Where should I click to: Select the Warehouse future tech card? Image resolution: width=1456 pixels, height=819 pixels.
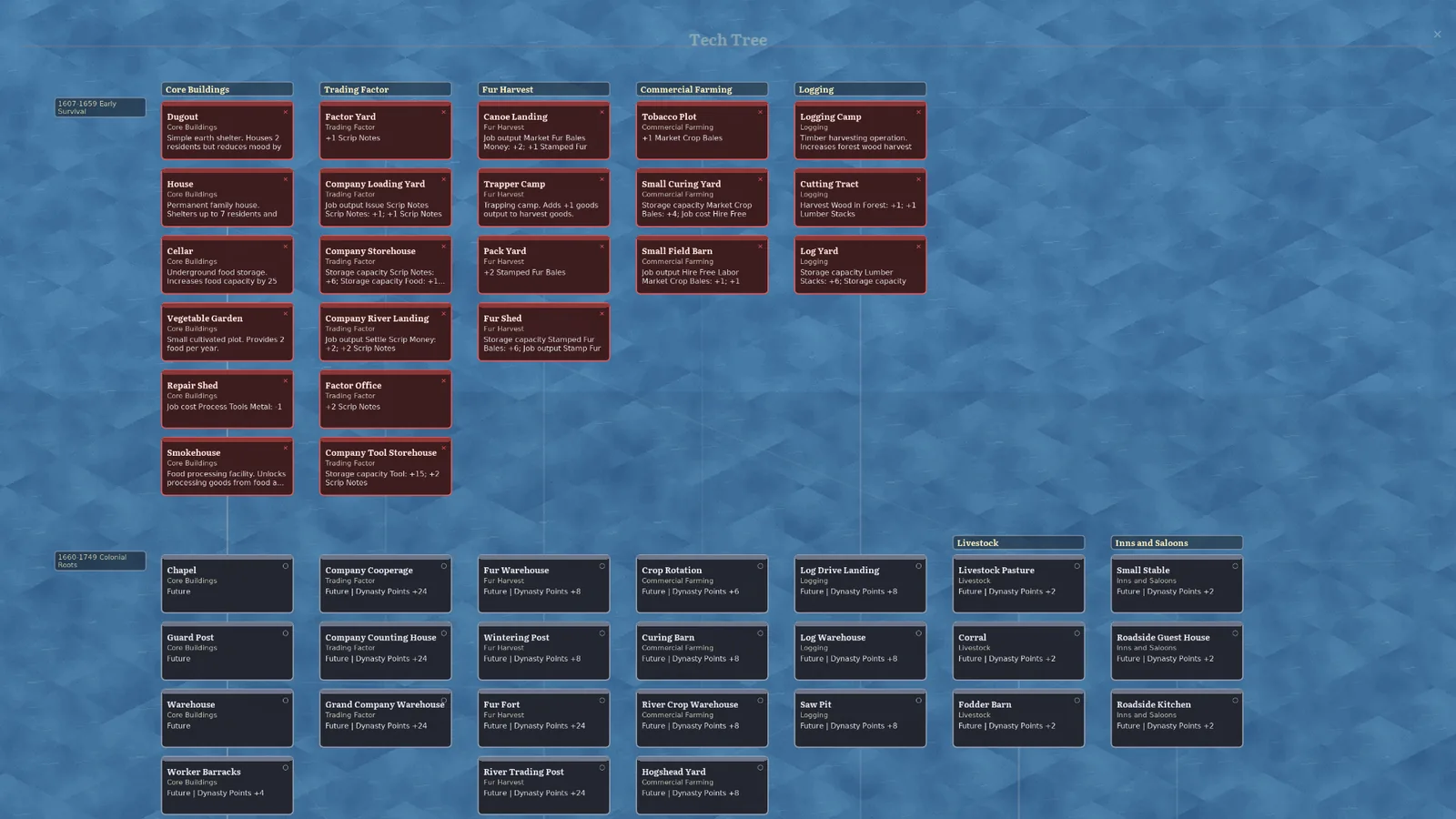[227, 719]
